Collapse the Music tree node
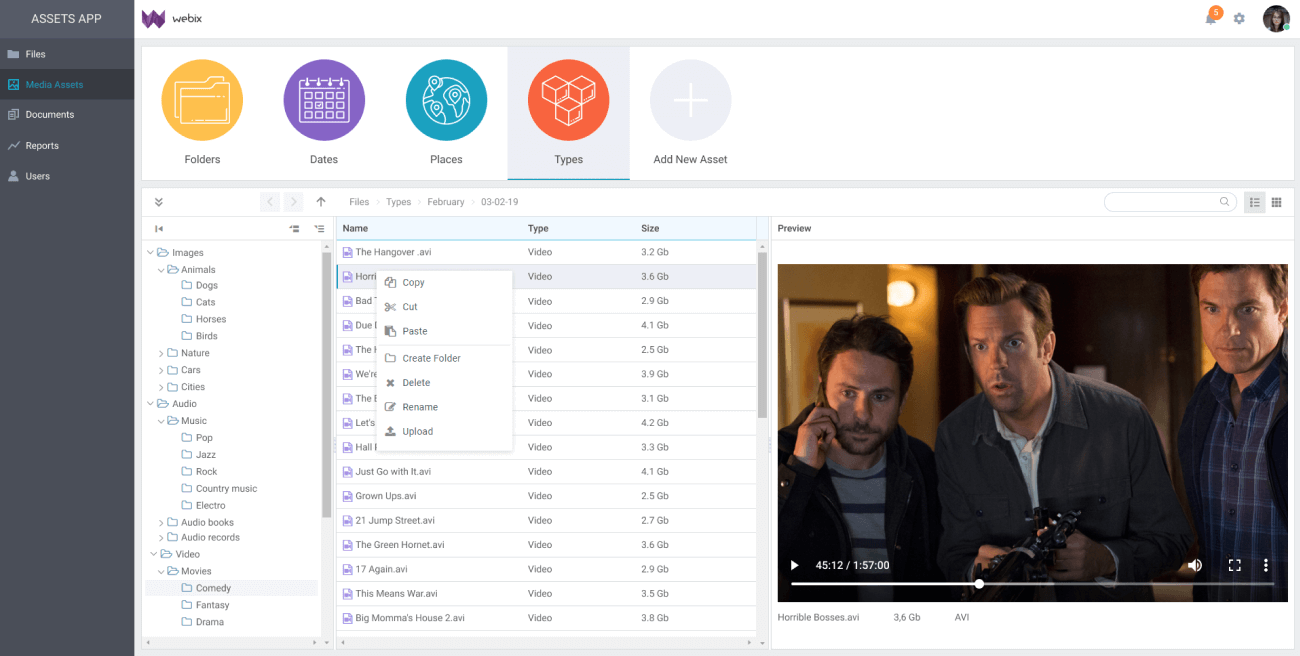This screenshot has height=656, width=1300. (160, 421)
